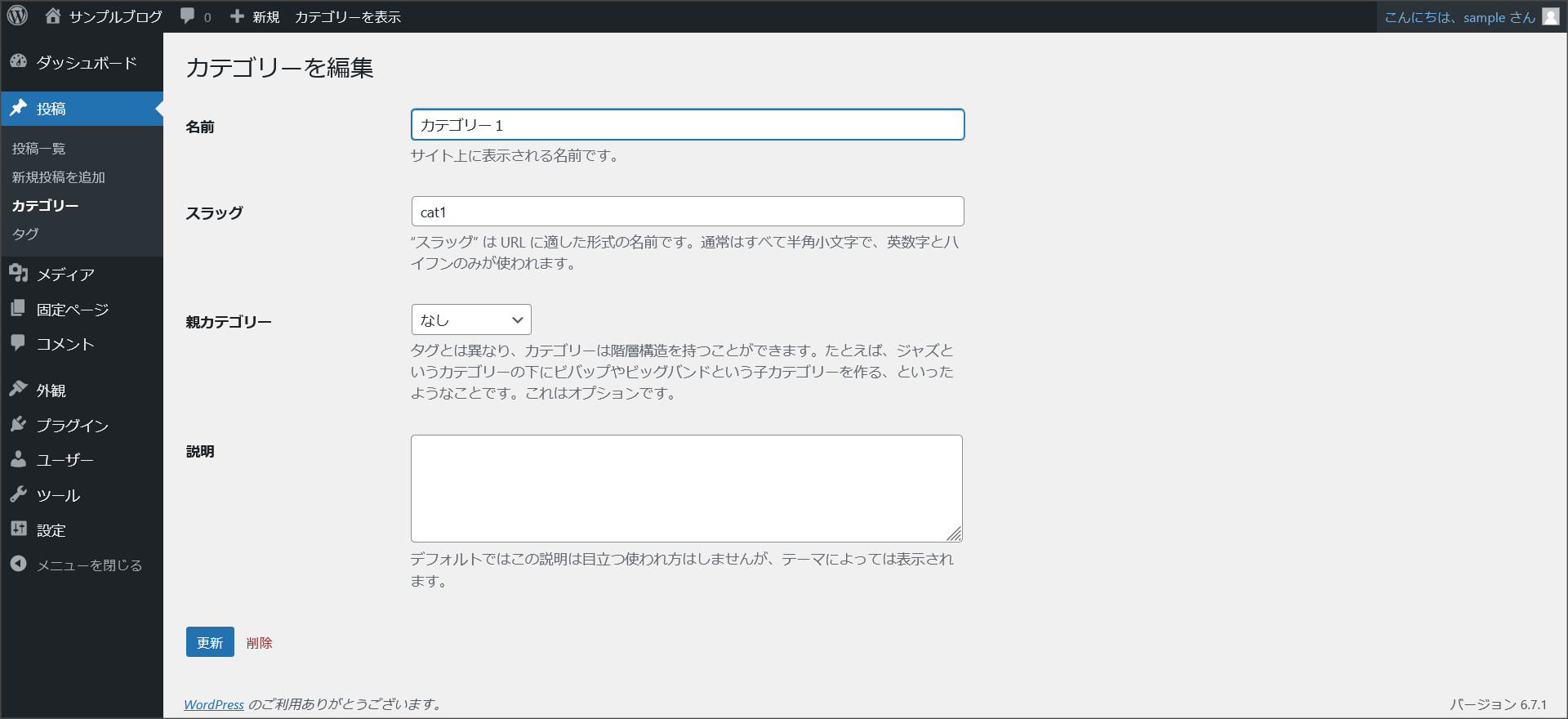
Task: Click the 説明 textarea
Action: click(686, 488)
